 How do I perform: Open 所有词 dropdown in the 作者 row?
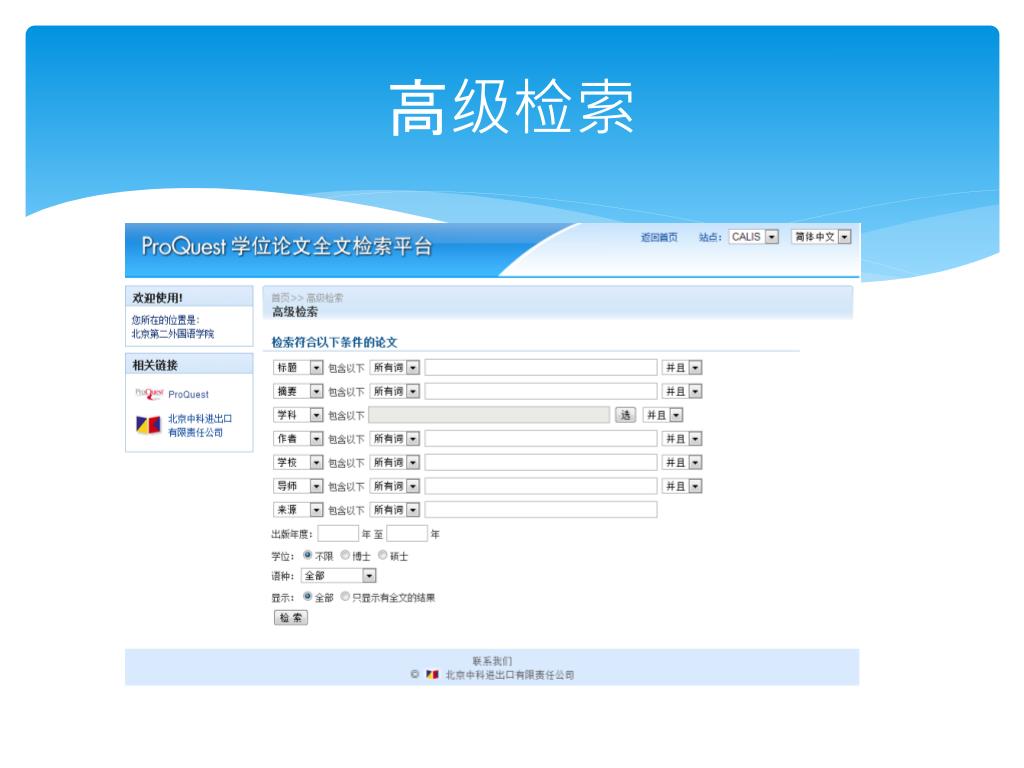[395, 439]
